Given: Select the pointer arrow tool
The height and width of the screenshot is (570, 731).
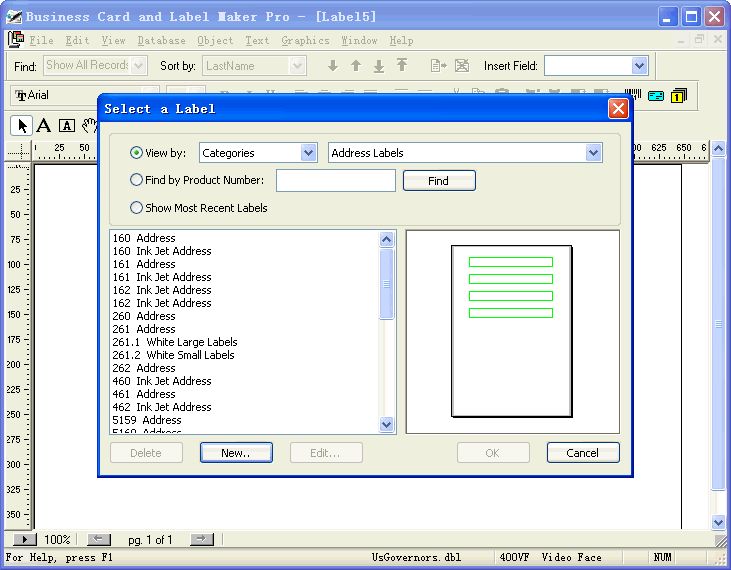Looking at the screenshot, I should [x=21, y=126].
